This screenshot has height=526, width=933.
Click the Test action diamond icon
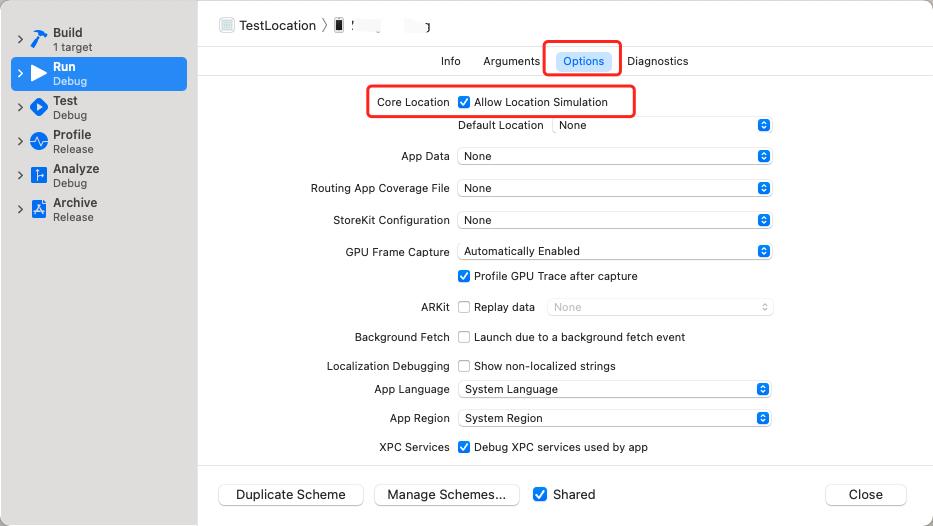[39, 107]
